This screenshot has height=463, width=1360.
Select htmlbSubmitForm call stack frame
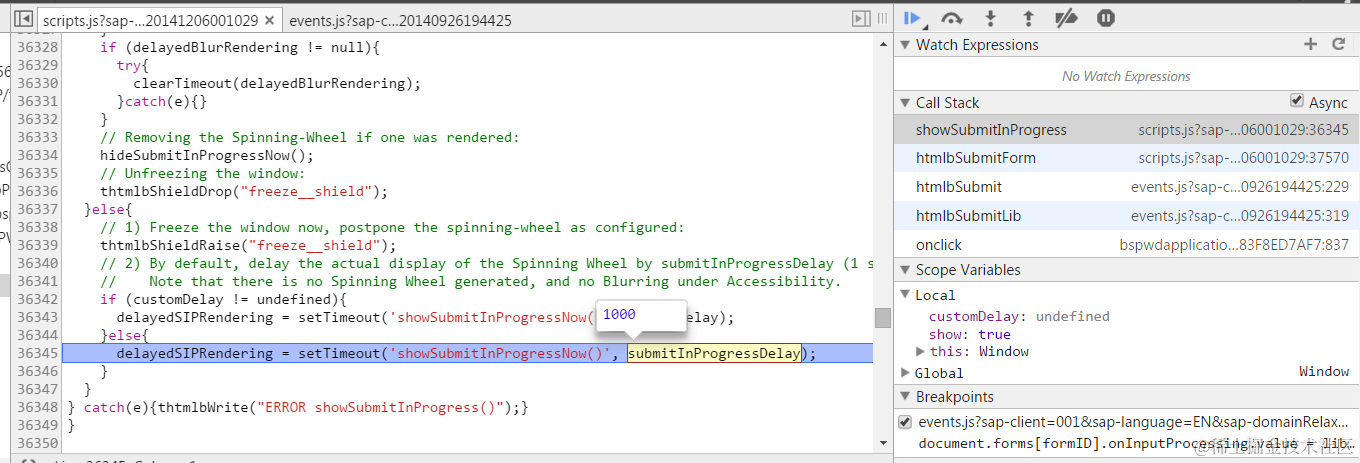[1126, 158]
